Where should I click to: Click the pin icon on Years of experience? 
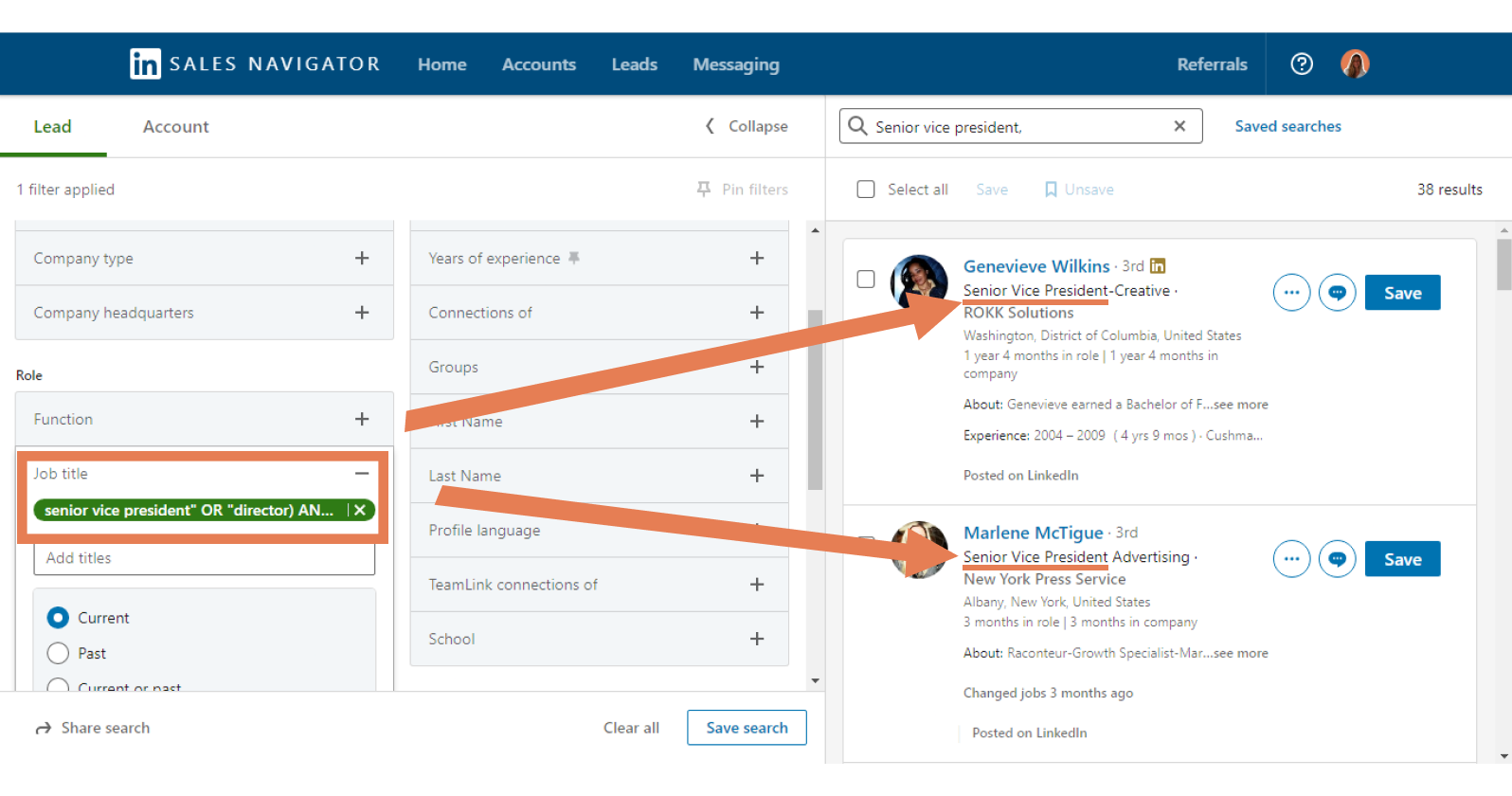coord(574,258)
